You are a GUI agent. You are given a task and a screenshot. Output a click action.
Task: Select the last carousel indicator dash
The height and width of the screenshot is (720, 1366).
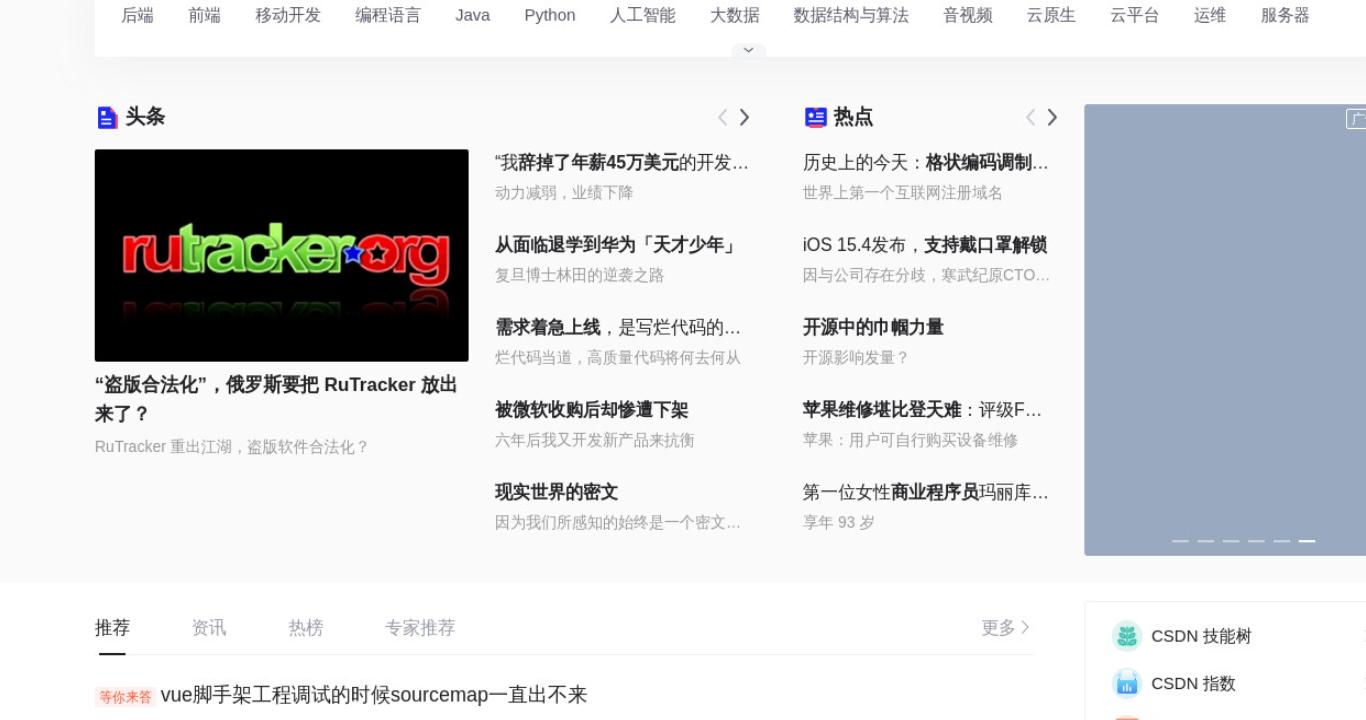(1307, 541)
